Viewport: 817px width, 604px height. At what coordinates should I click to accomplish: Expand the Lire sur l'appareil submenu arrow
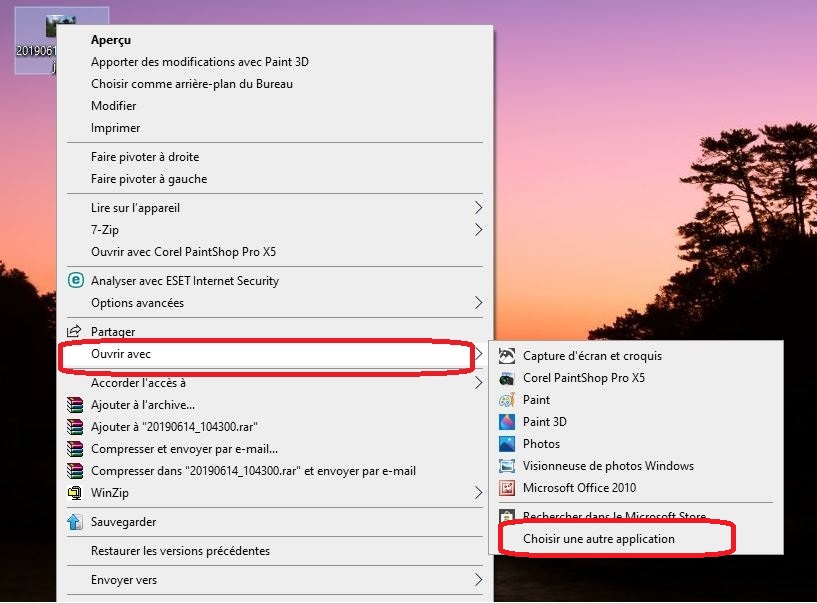click(478, 207)
